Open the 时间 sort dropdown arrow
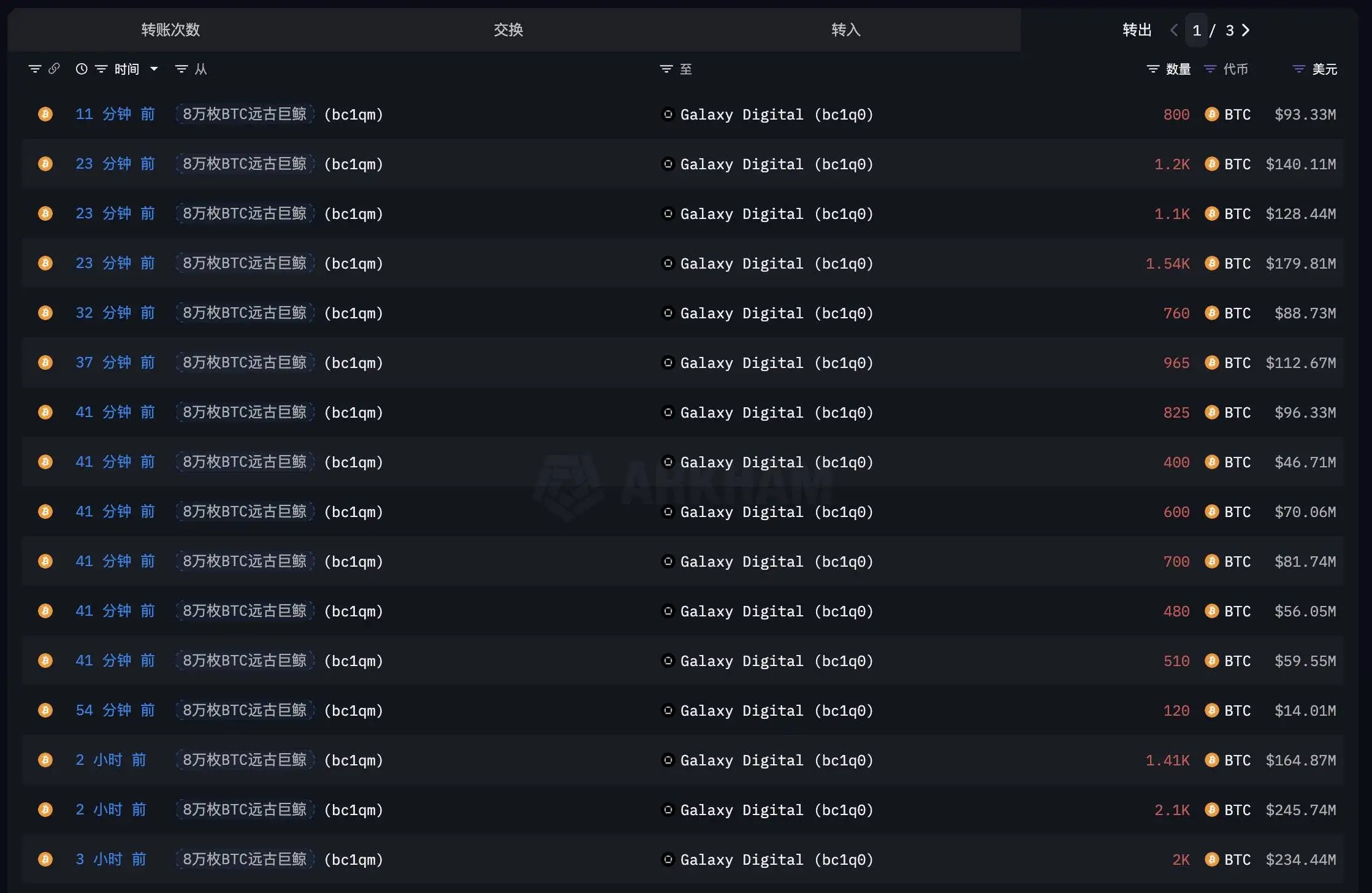This screenshot has height=893, width=1372. click(x=154, y=69)
